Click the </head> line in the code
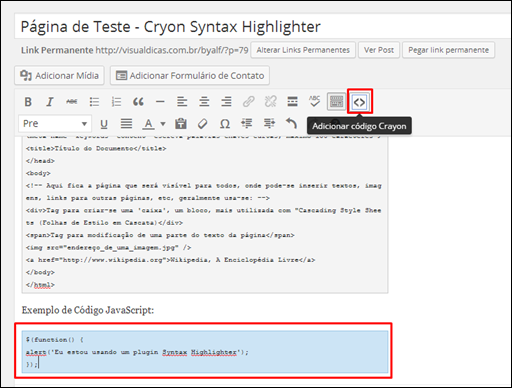512x388 pixels. click(40, 161)
